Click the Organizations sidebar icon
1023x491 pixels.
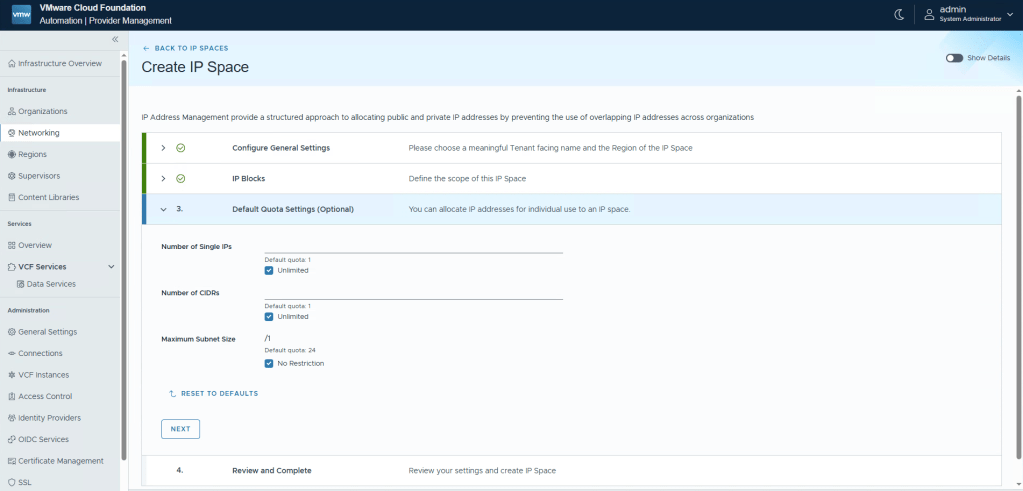[12, 111]
